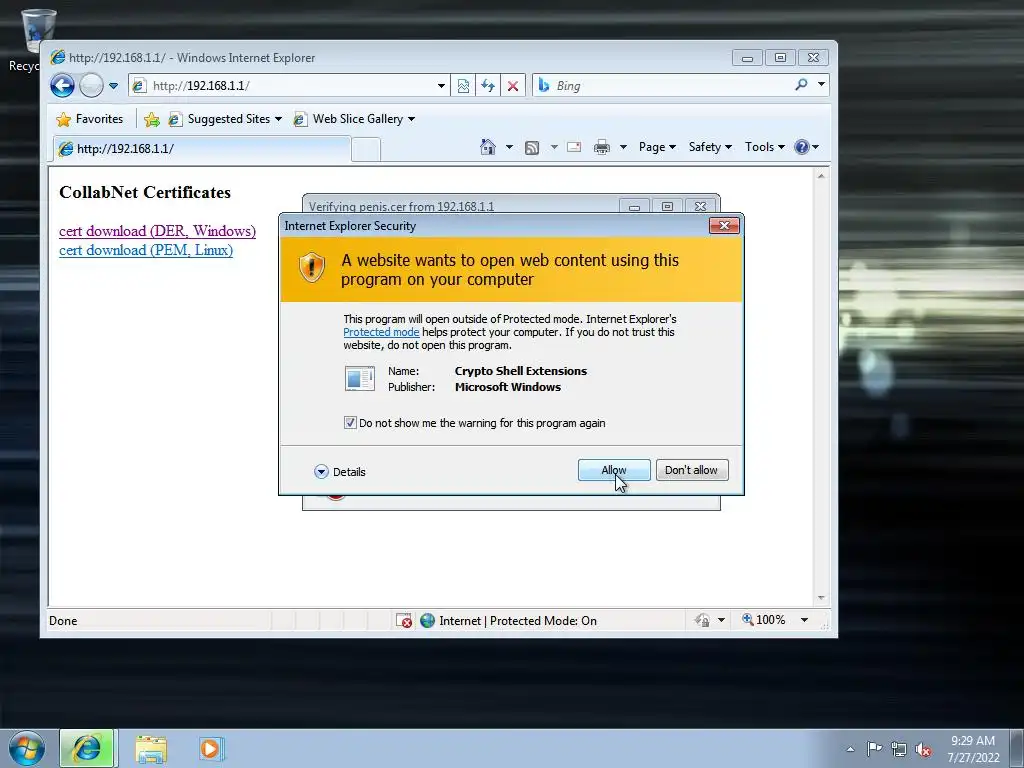Click the Windows Start orb
This screenshot has width=1024, height=768.
click(x=27, y=748)
